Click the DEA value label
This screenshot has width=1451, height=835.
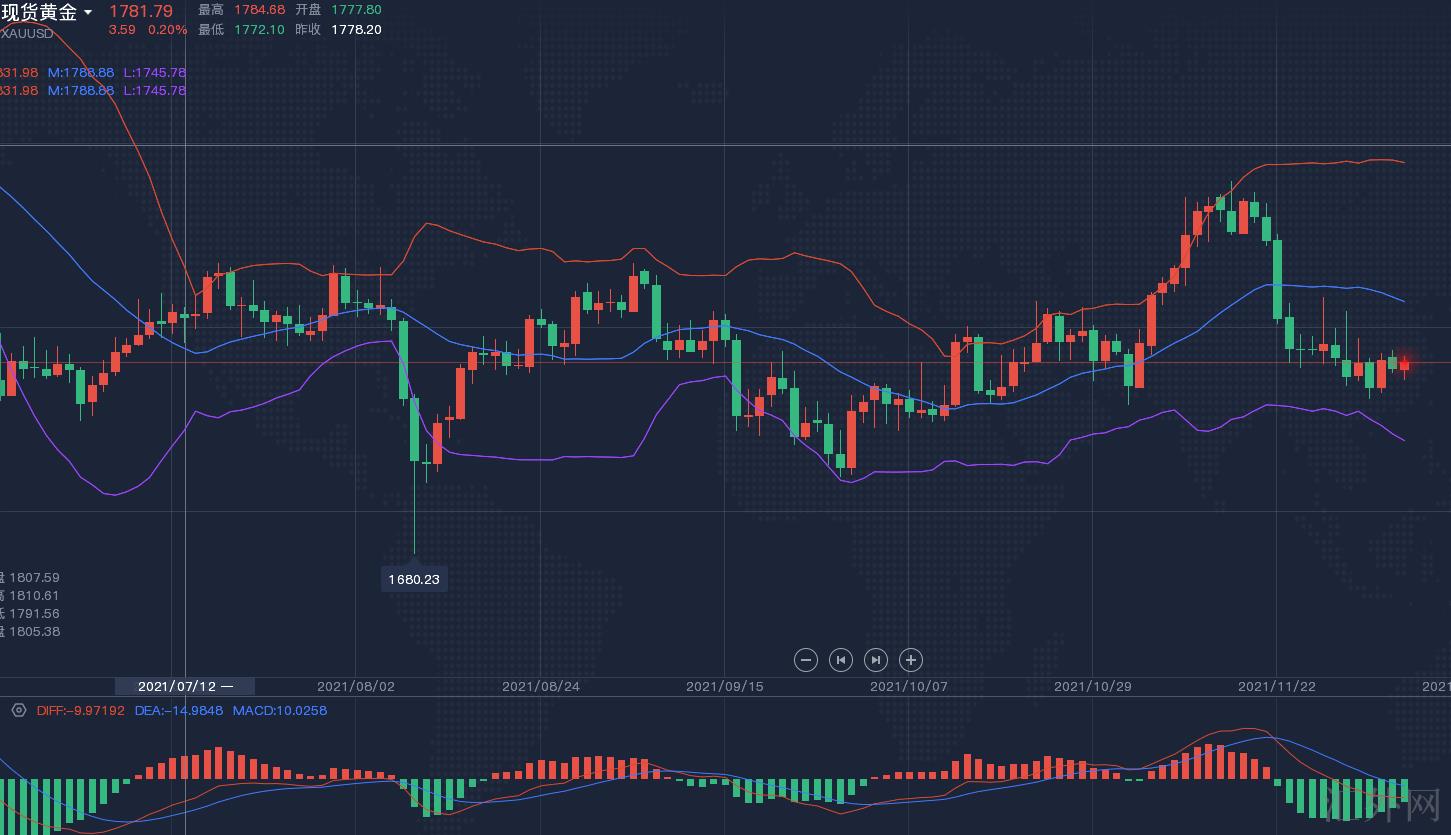click(180, 710)
